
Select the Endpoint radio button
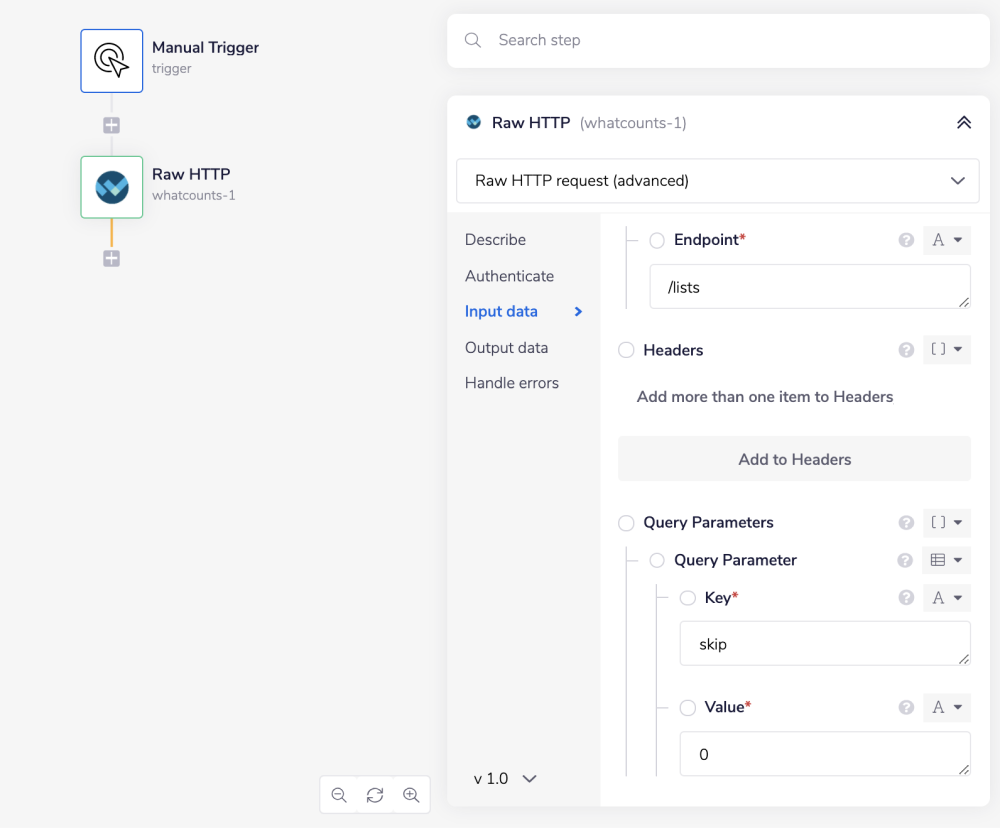point(657,240)
